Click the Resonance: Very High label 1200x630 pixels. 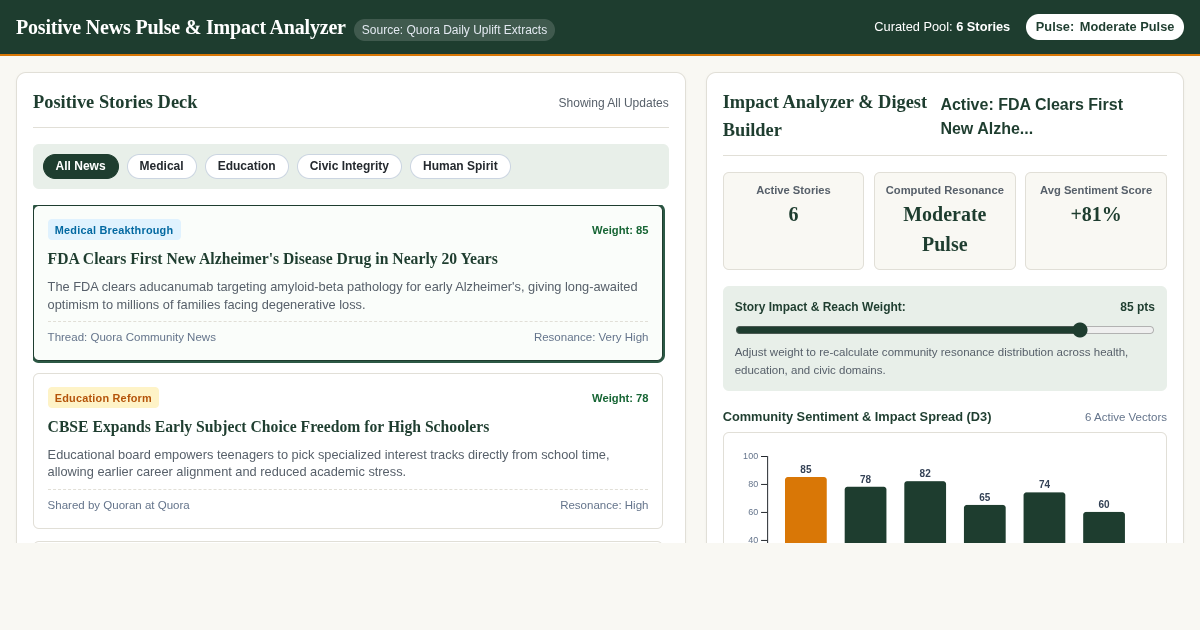point(591,337)
